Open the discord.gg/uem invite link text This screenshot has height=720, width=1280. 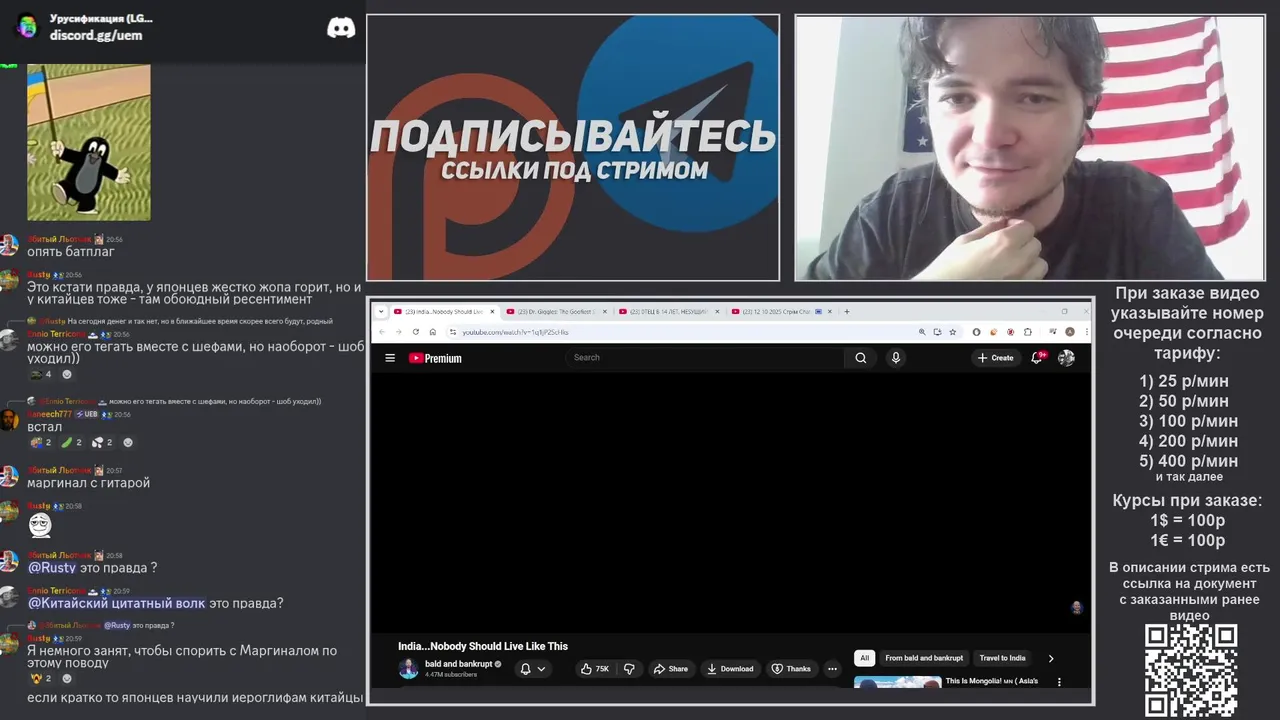96,35
